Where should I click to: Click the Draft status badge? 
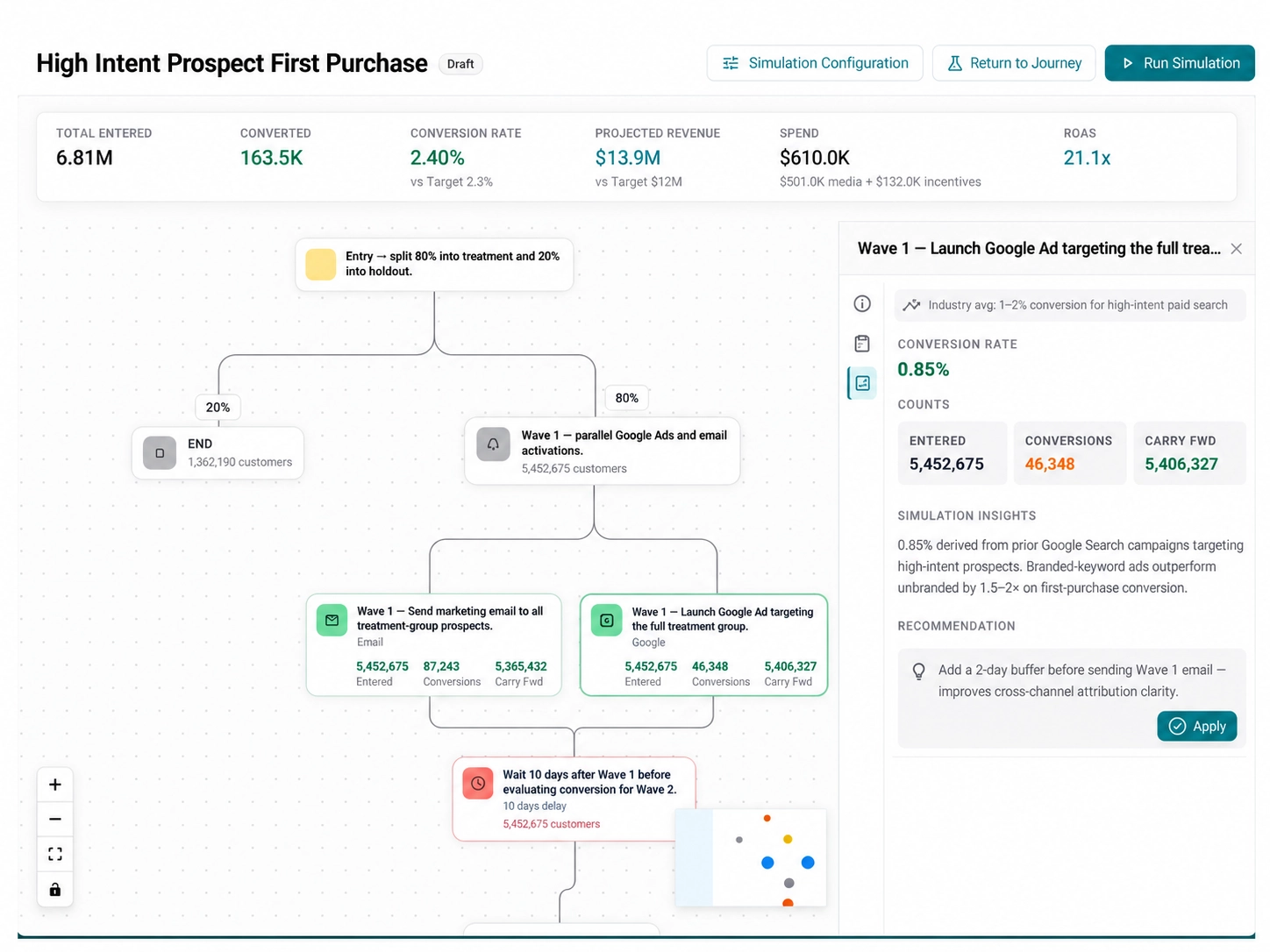point(460,64)
